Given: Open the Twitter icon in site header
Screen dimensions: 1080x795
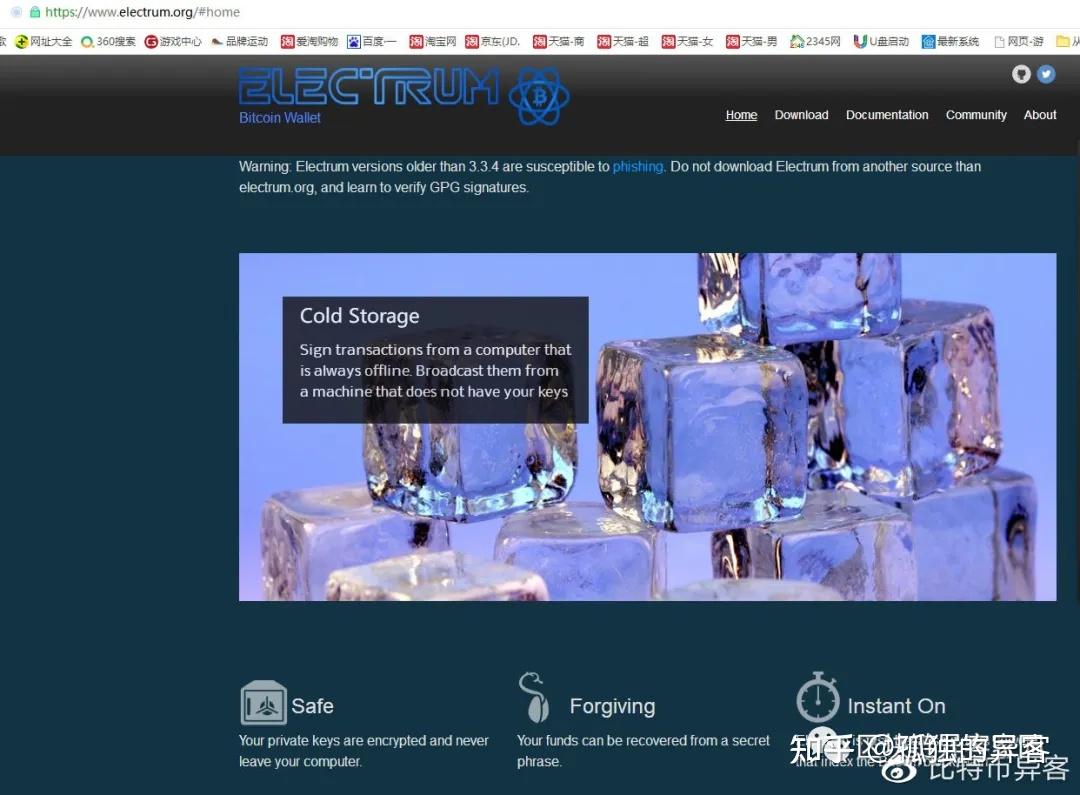Looking at the screenshot, I should click(1046, 74).
